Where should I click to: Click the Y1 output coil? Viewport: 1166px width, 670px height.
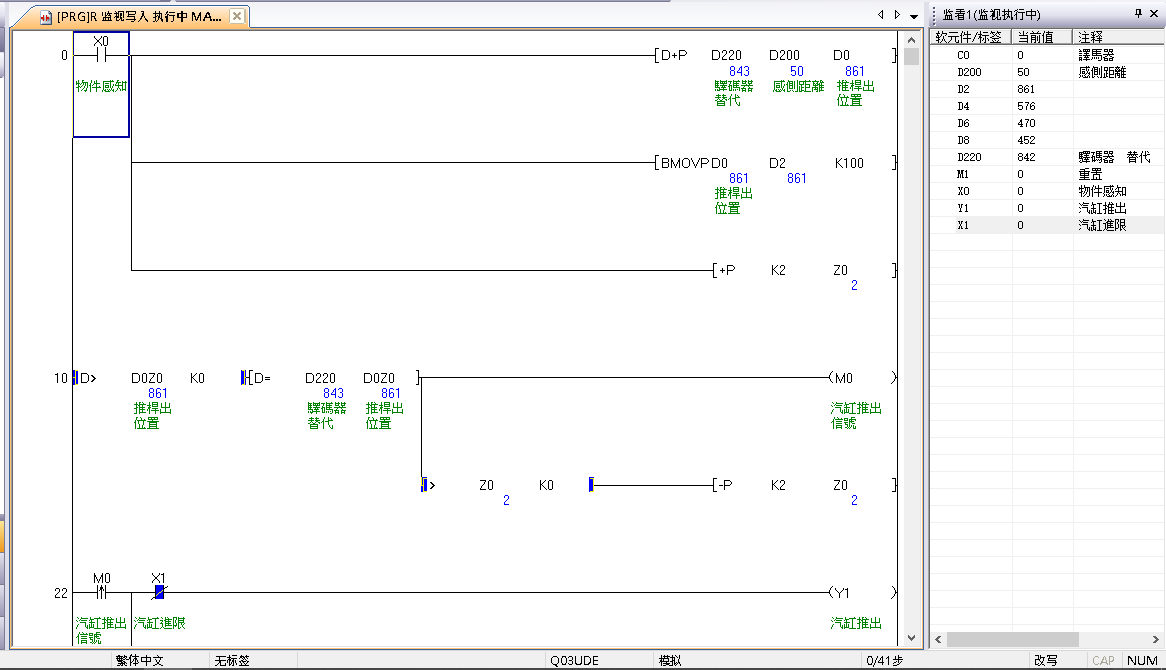click(x=841, y=593)
